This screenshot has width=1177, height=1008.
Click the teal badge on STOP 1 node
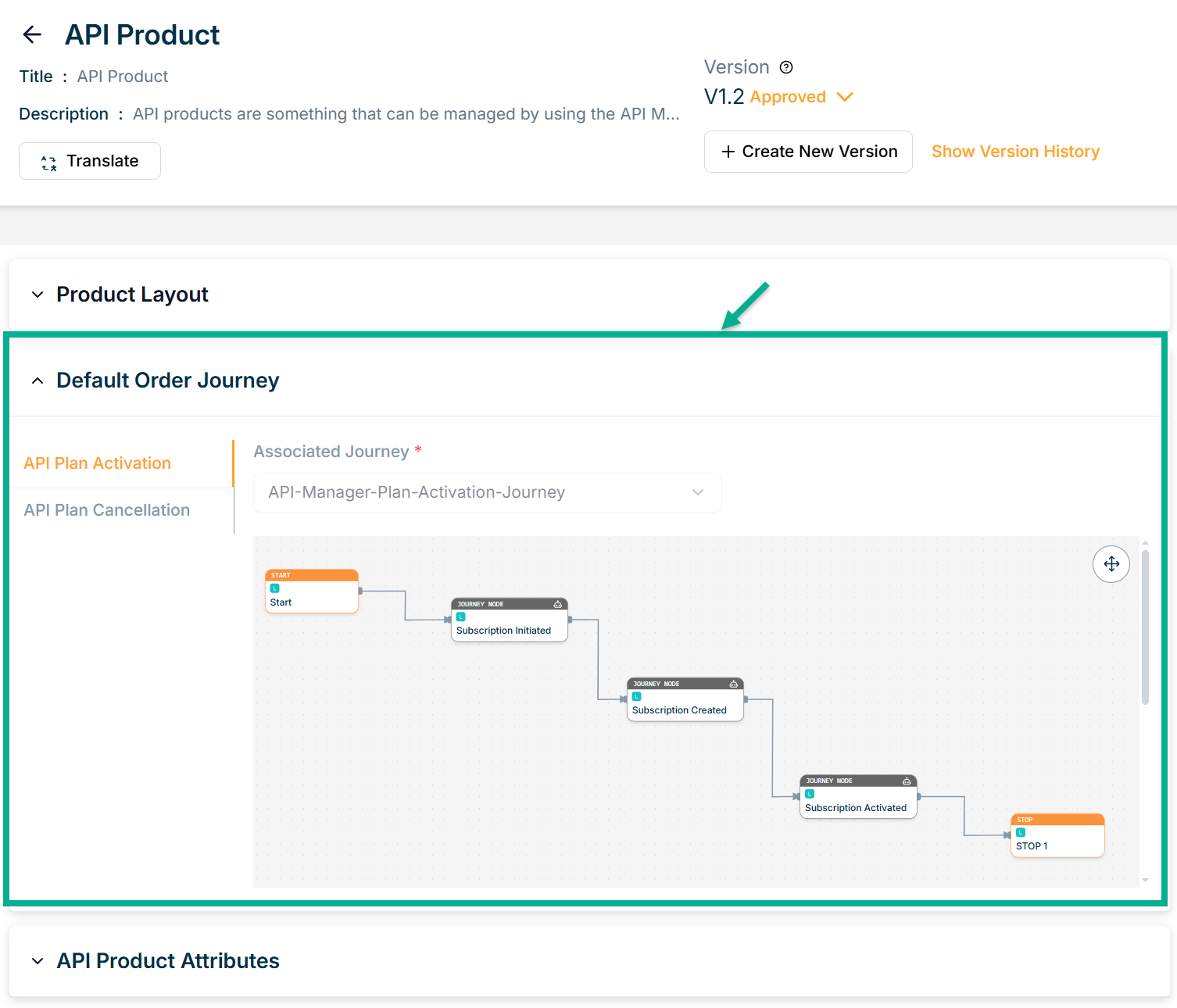point(1021,832)
